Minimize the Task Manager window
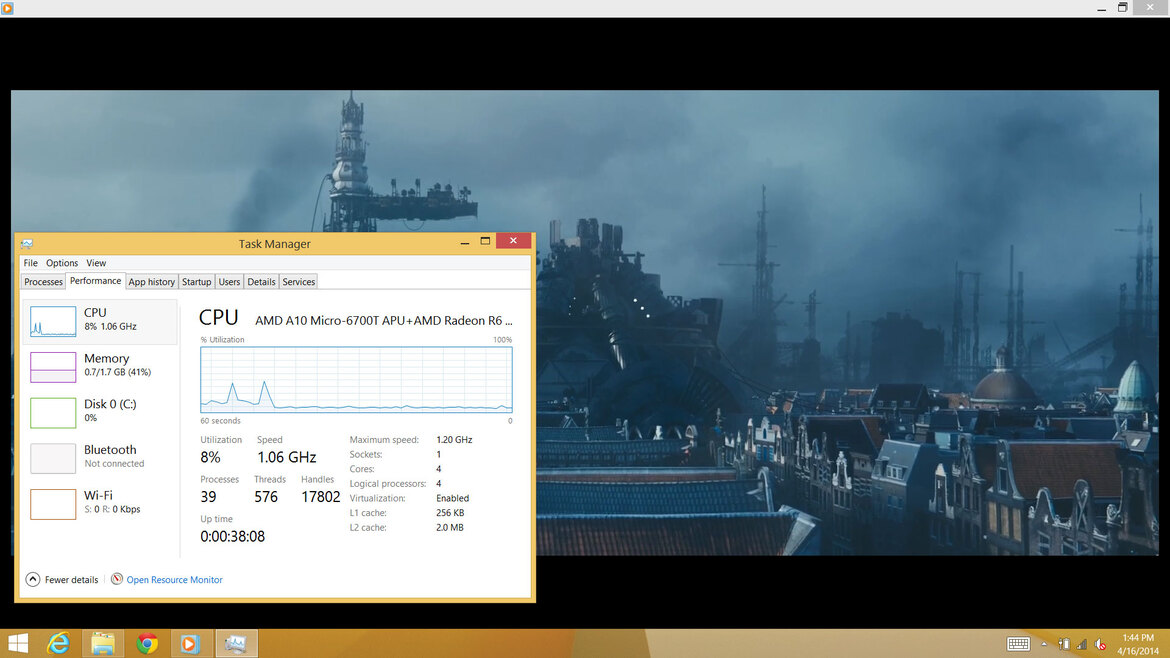This screenshot has height=658, width=1170. pyautogui.click(x=465, y=242)
